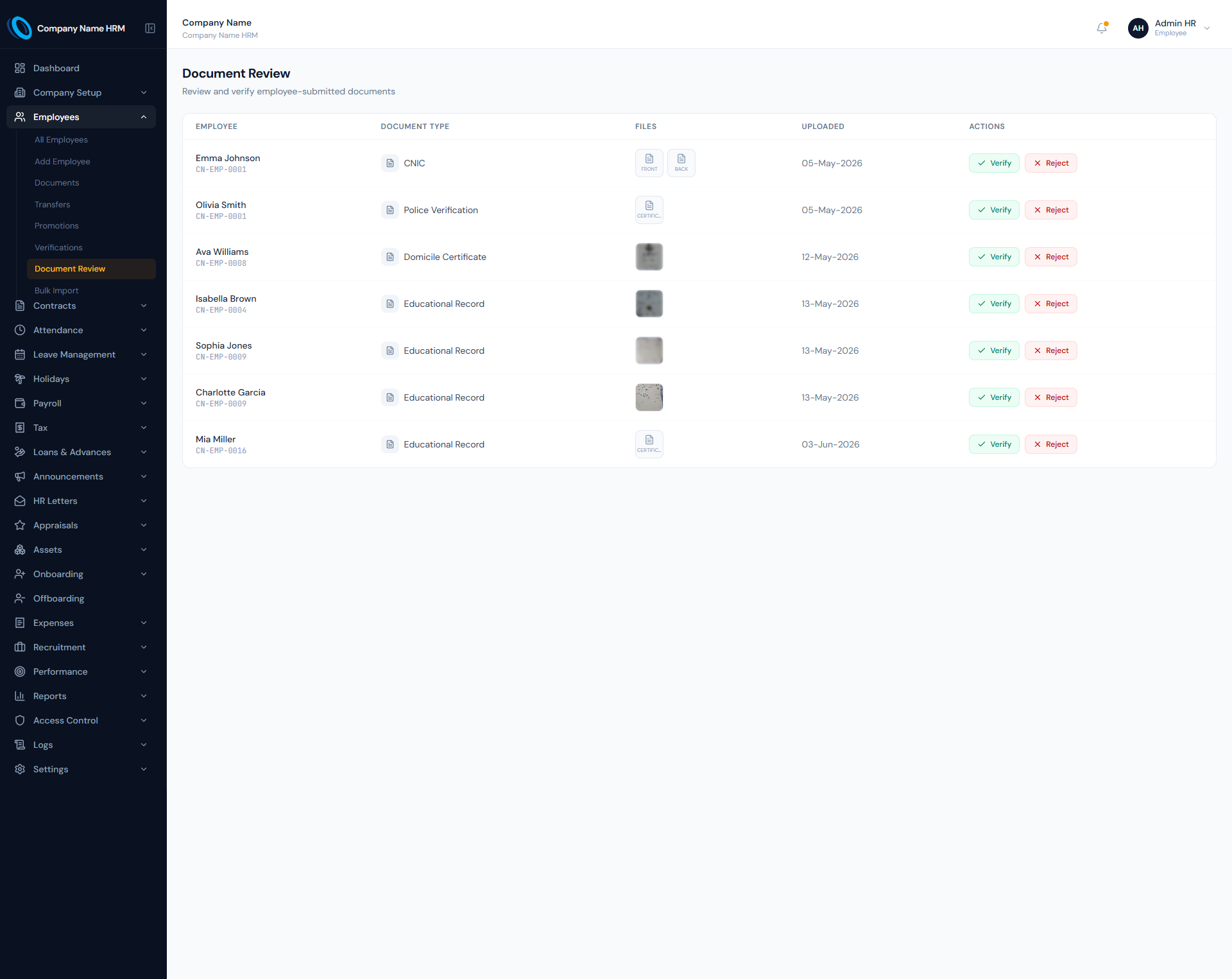Open Isabella Brown's document thumbnail
Screen dimensions: 1232x979
pyautogui.click(x=649, y=304)
